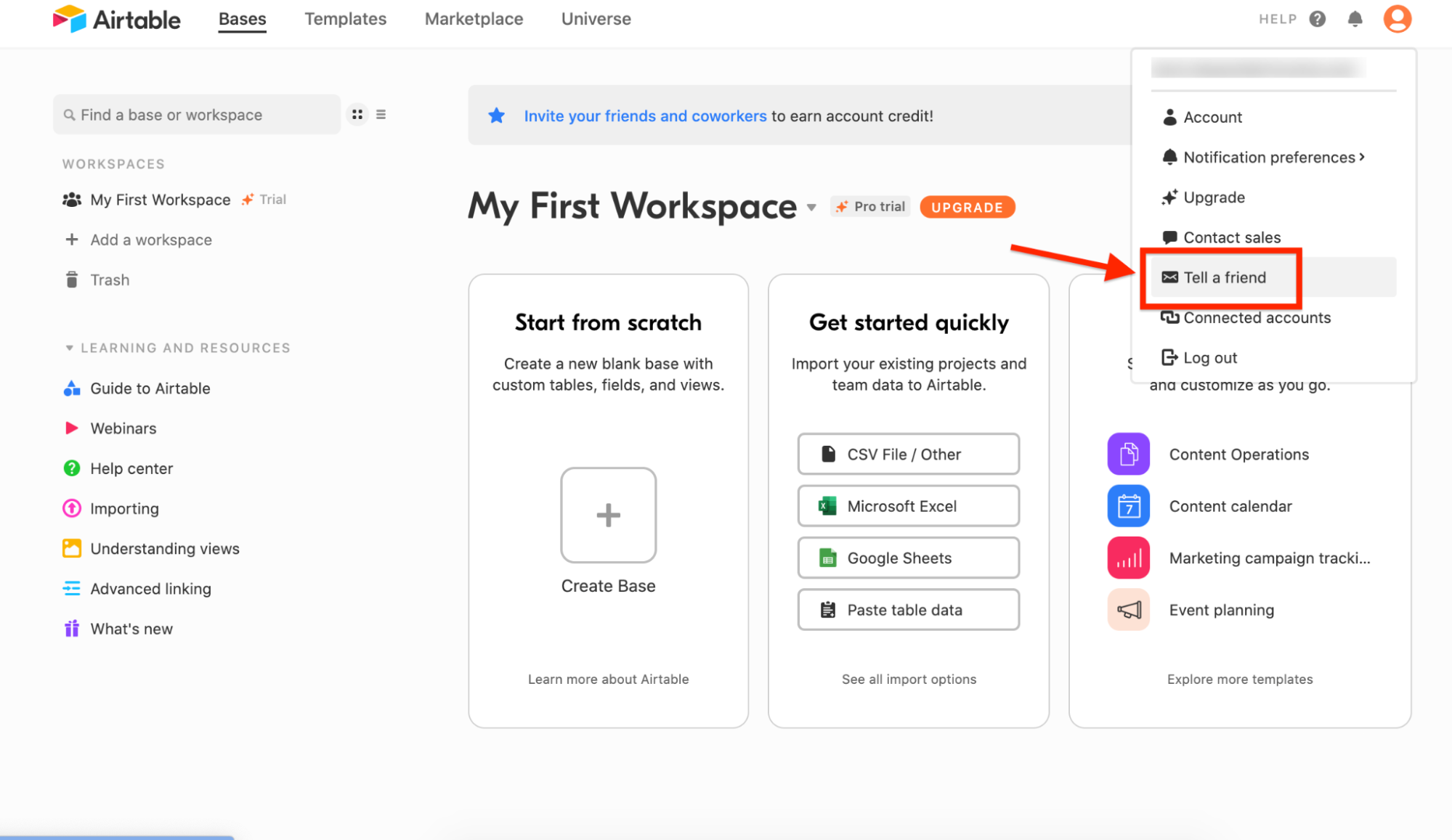Click the Trash bin icon
This screenshot has width=1452, height=840.
(x=72, y=280)
